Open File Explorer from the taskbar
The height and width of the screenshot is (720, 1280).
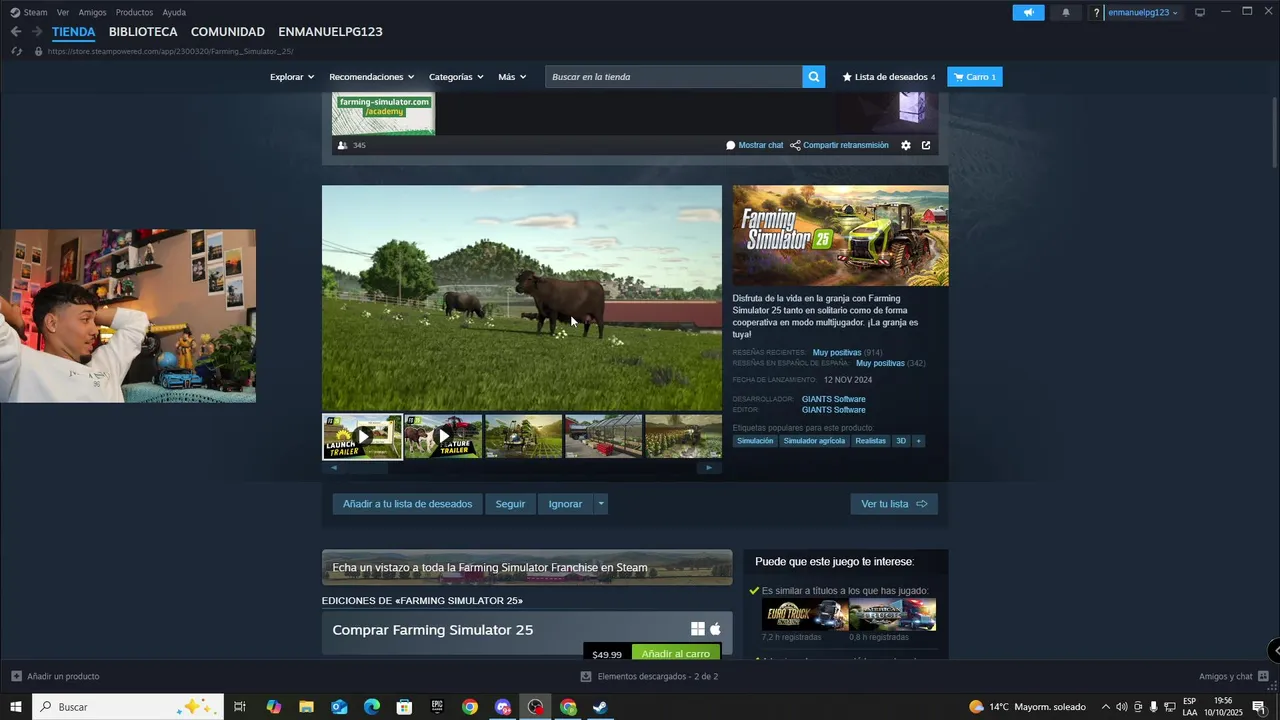306,707
